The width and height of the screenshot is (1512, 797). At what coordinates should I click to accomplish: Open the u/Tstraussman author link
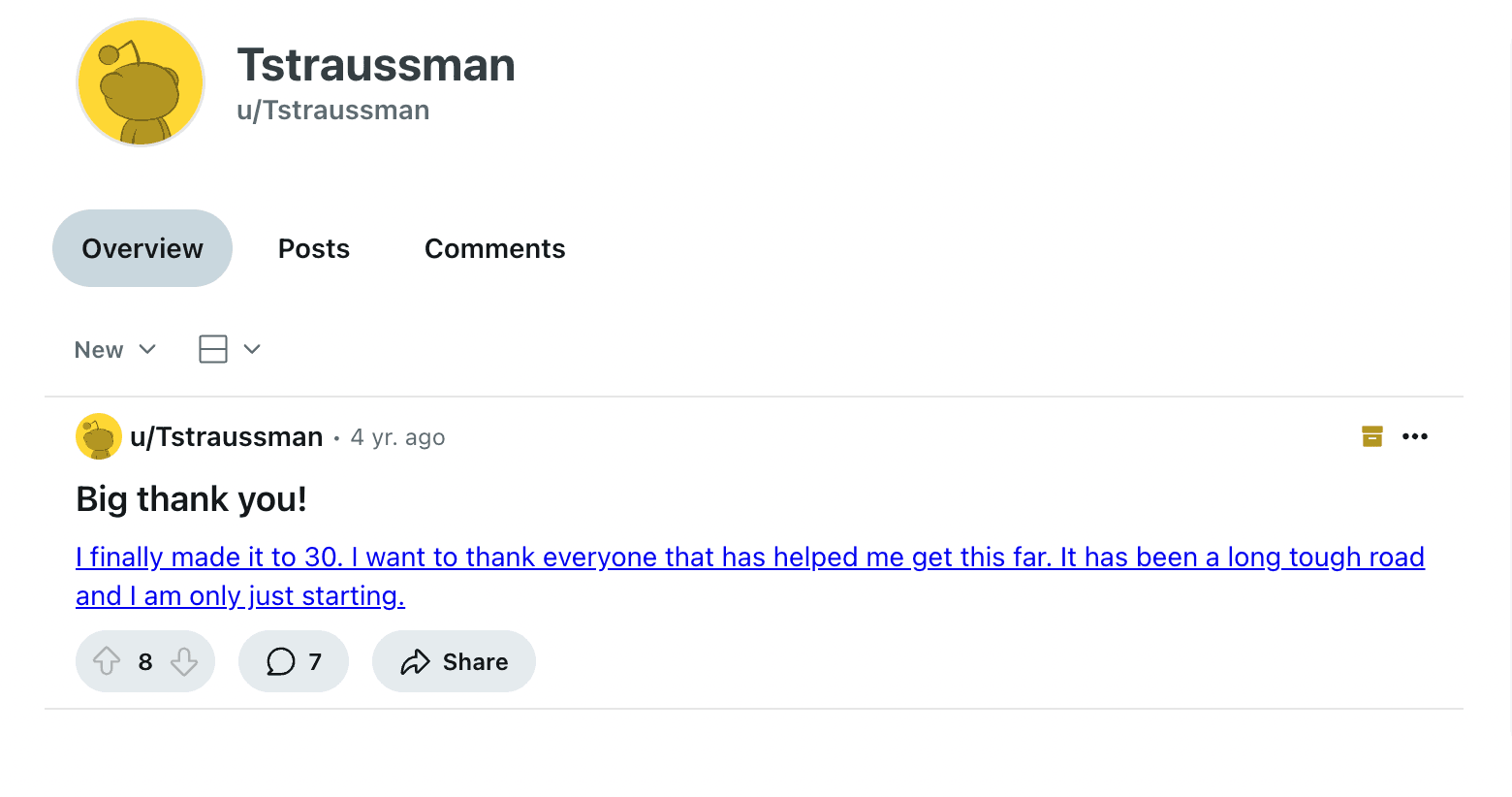(226, 437)
